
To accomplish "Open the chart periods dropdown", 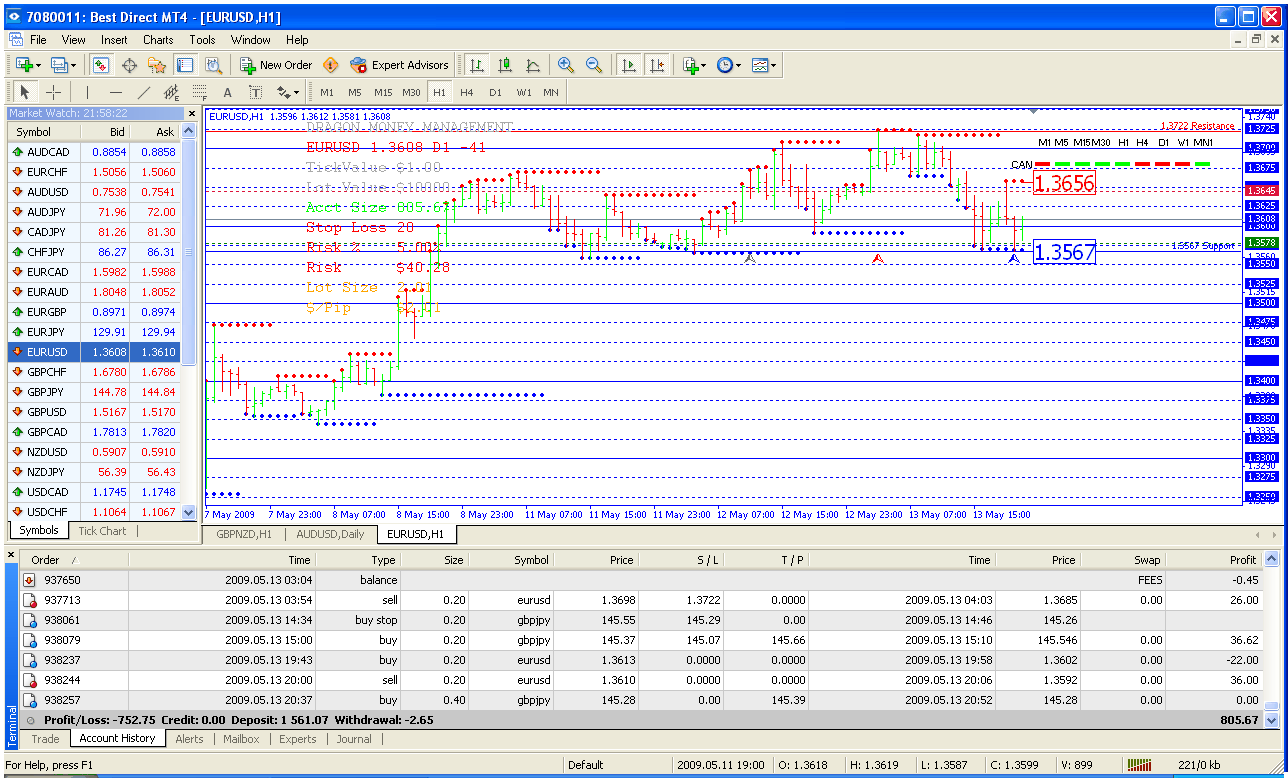I will coord(733,65).
